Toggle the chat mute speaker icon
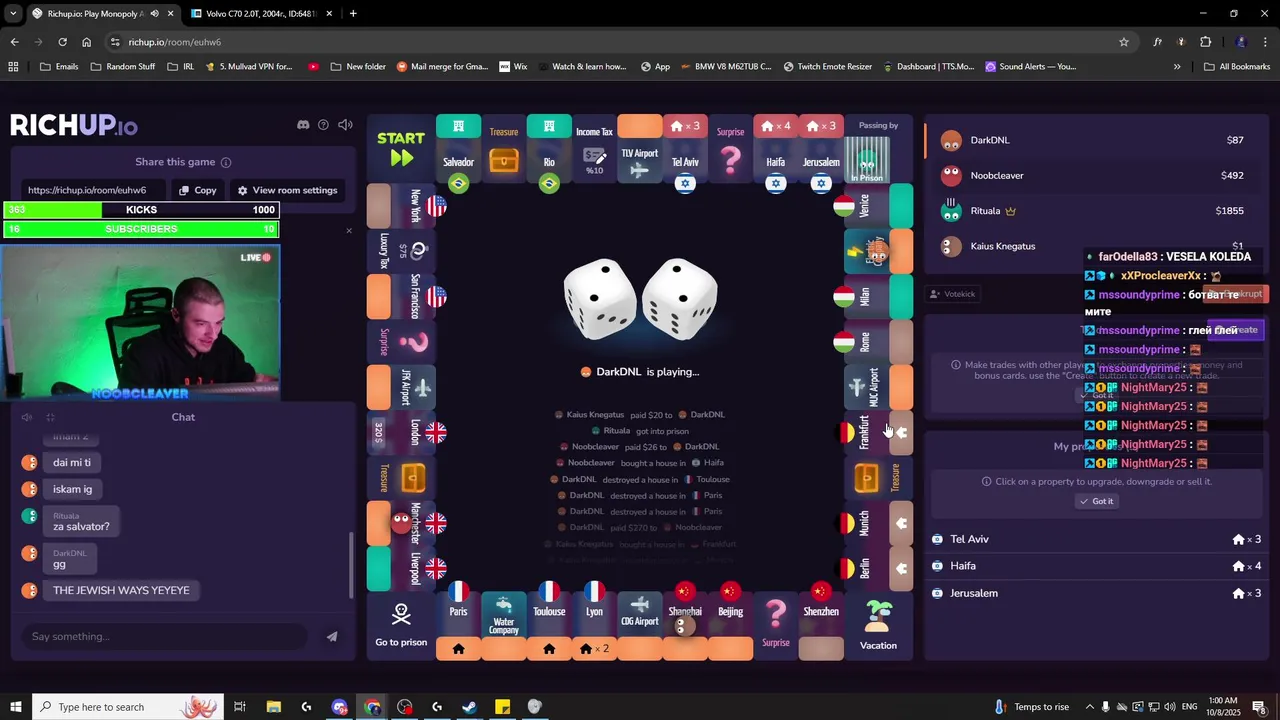 [27, 417]
